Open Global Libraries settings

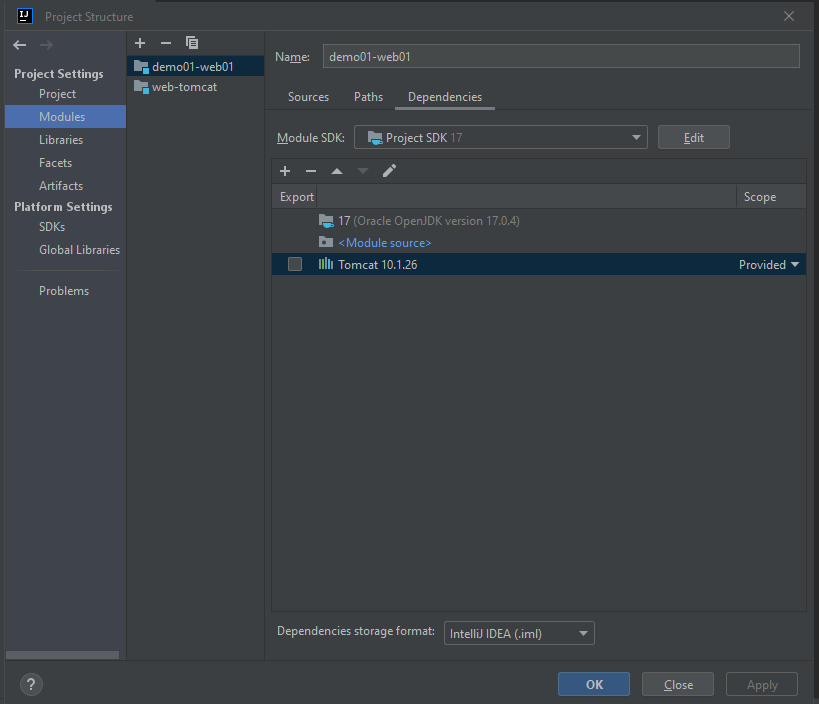click(79, 250)
